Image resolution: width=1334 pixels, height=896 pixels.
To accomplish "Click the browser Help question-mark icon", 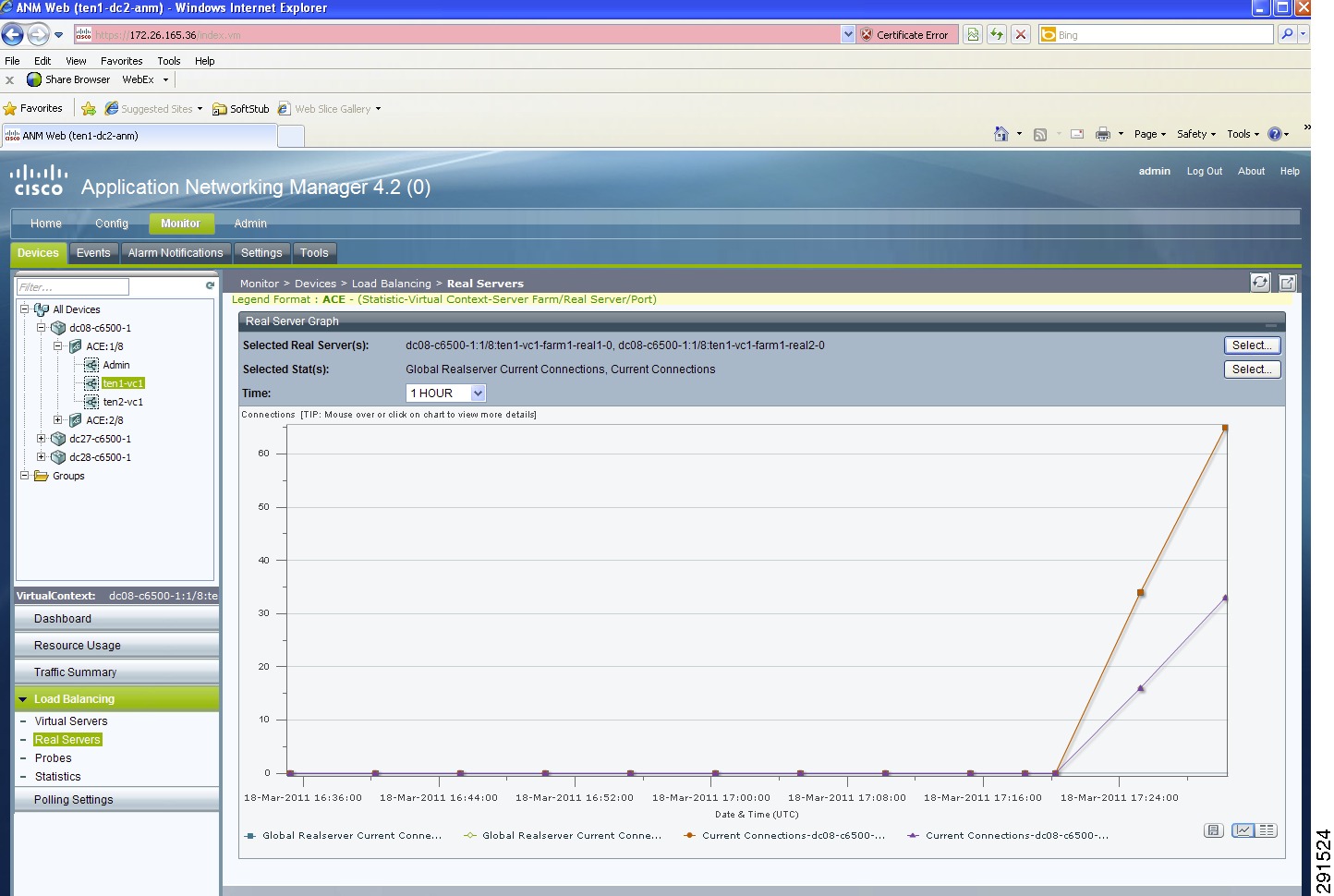I will (x=1275, y=134).
